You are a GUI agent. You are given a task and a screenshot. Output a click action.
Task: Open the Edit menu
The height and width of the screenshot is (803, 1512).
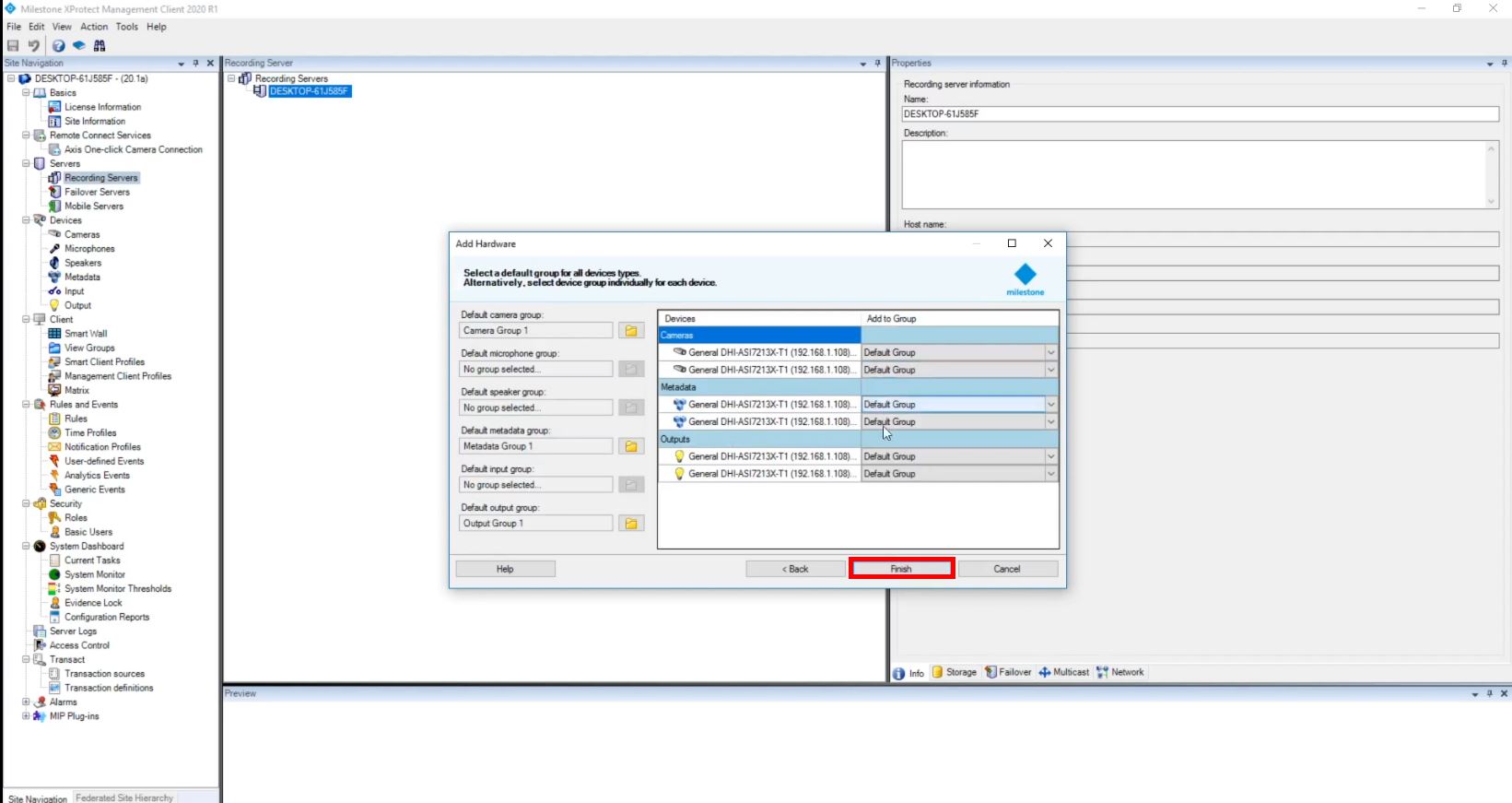click(x=36, y=27)
